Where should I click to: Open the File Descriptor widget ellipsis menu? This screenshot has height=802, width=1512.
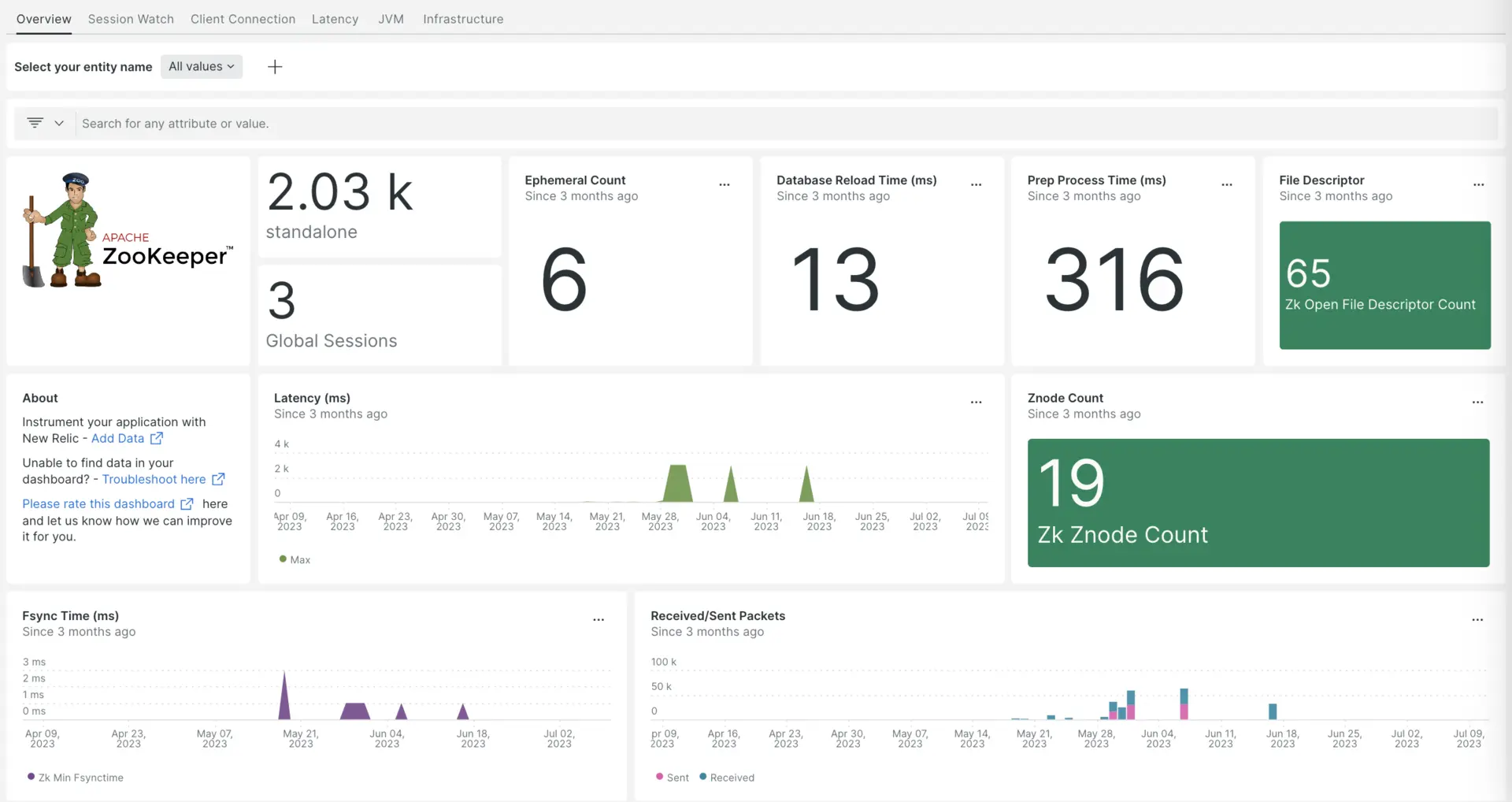tap(1478, 185)
